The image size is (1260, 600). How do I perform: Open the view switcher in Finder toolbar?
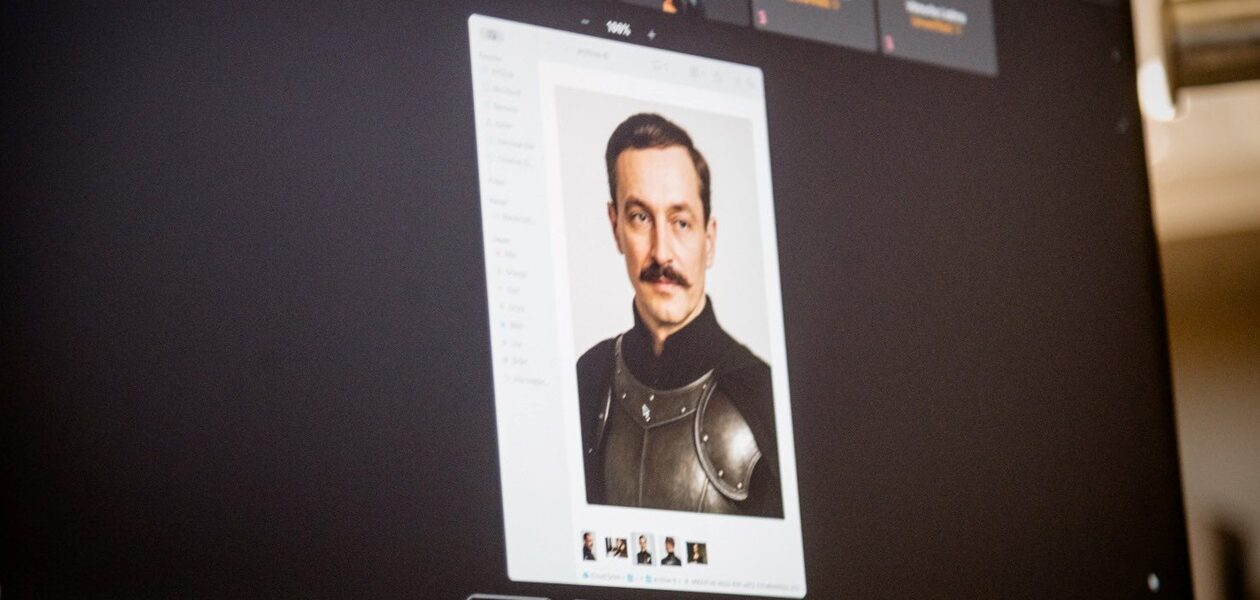coord(661,67)
